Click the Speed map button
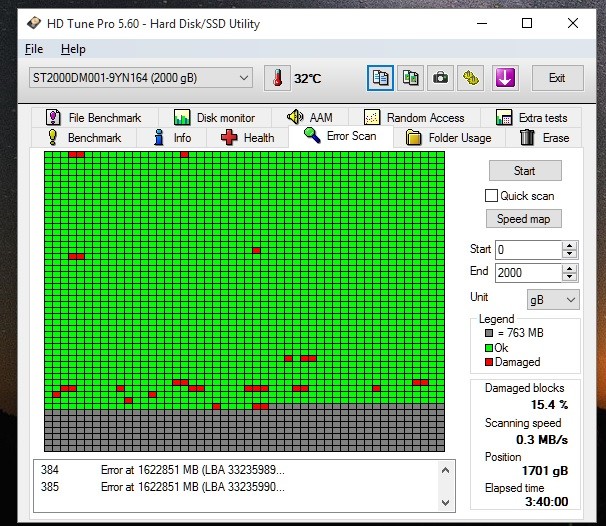 click(x=524, y=219)
